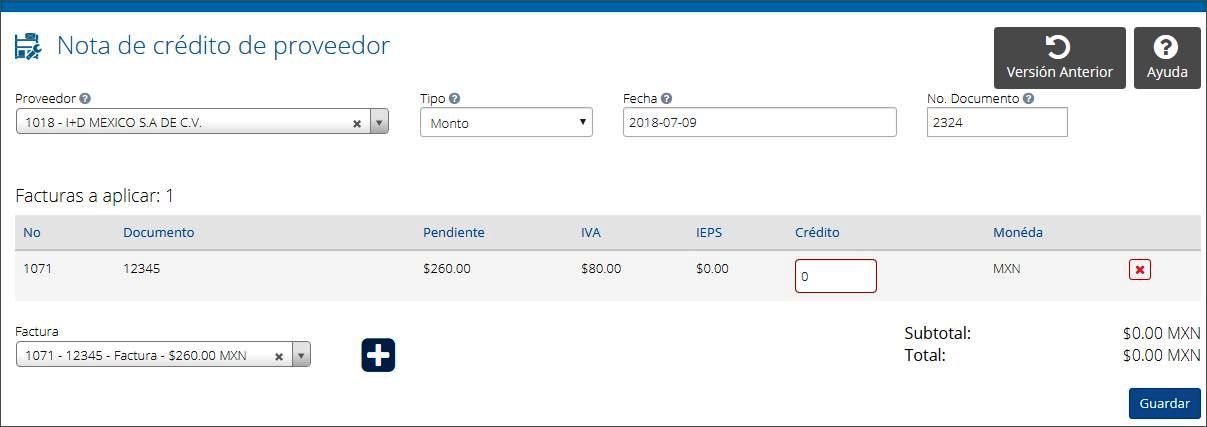Click the Documento column header

tap(159, 232)
